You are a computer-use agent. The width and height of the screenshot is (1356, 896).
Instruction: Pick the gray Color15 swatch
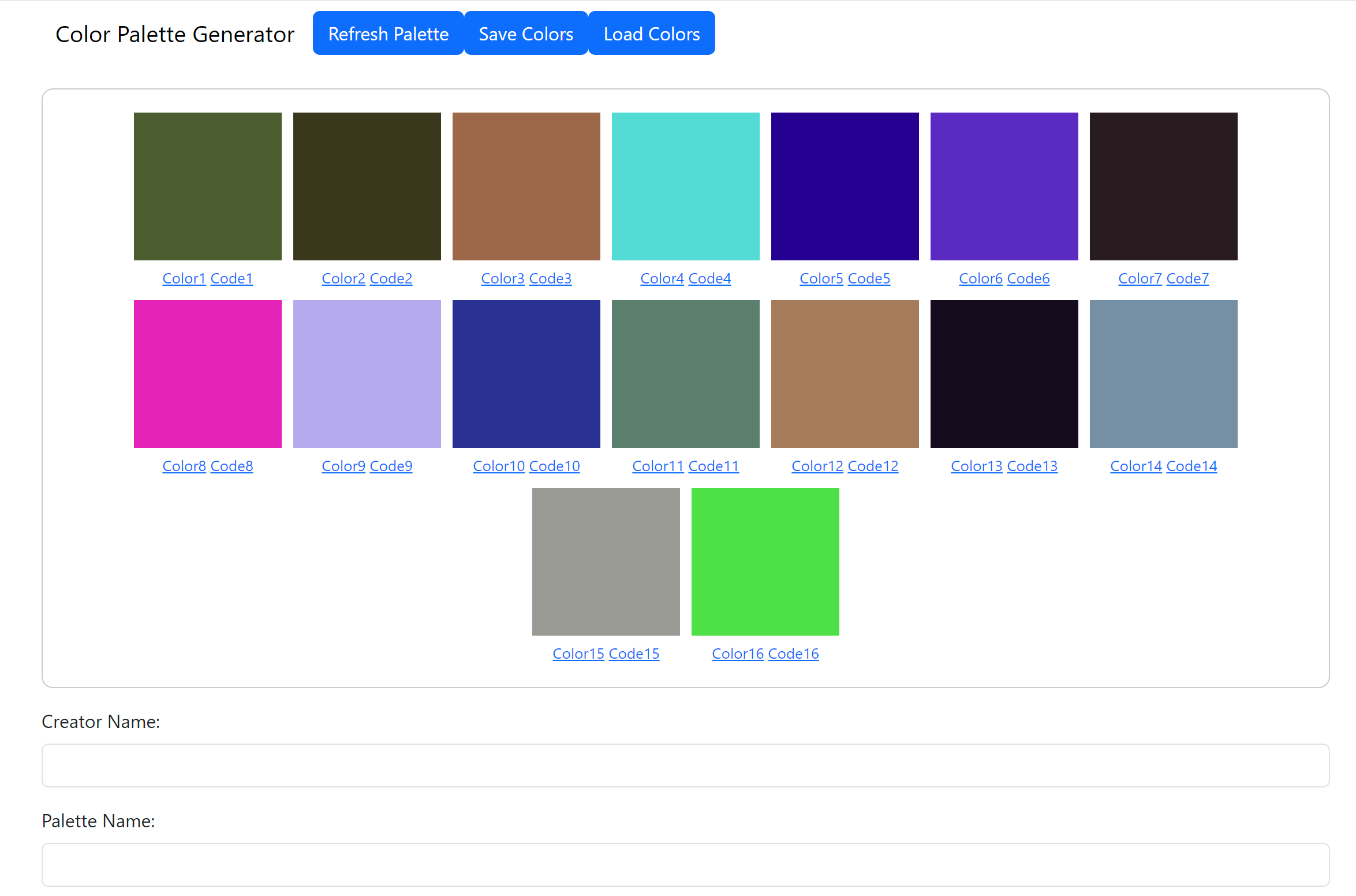[x=606, y=562]
